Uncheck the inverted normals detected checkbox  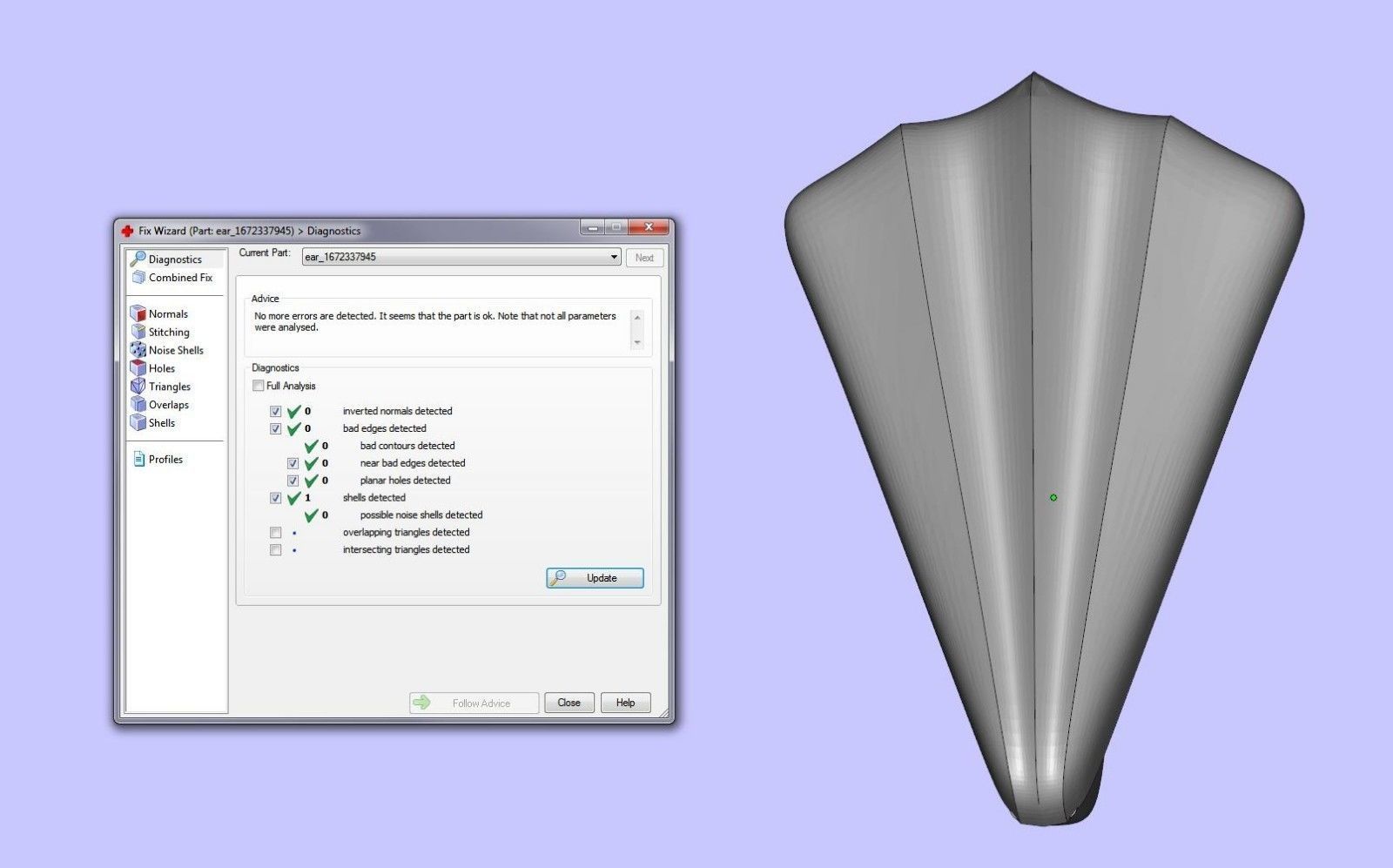tap(275, 411)
